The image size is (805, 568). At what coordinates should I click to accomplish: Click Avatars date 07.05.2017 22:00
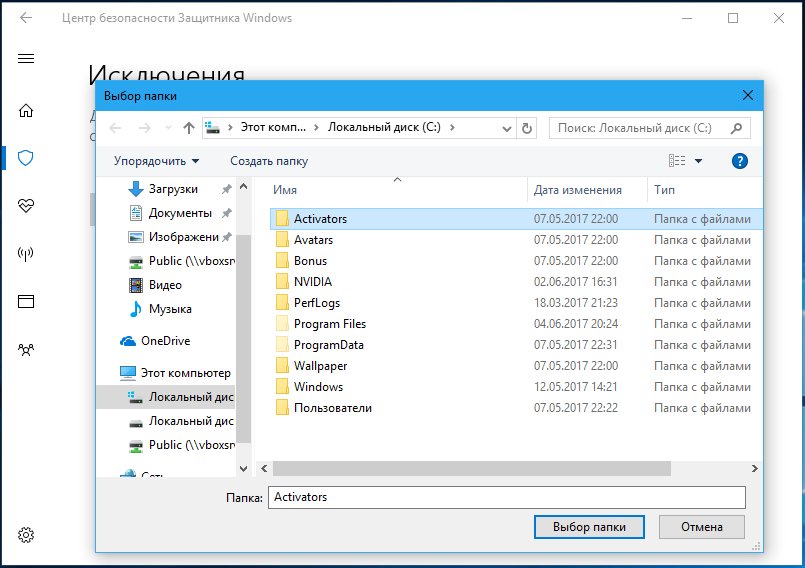coord(576,240)
